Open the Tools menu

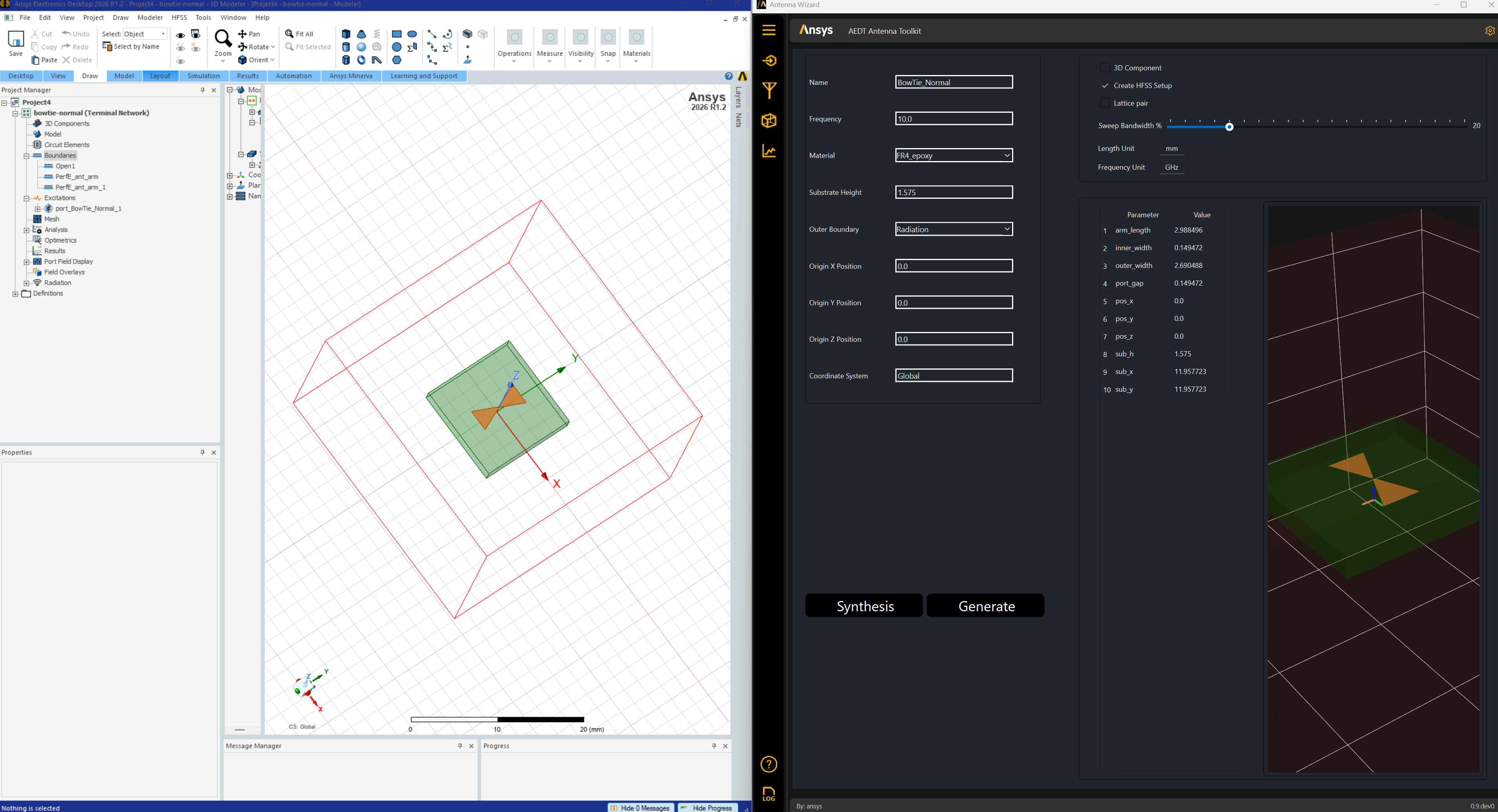click(203, 17)
